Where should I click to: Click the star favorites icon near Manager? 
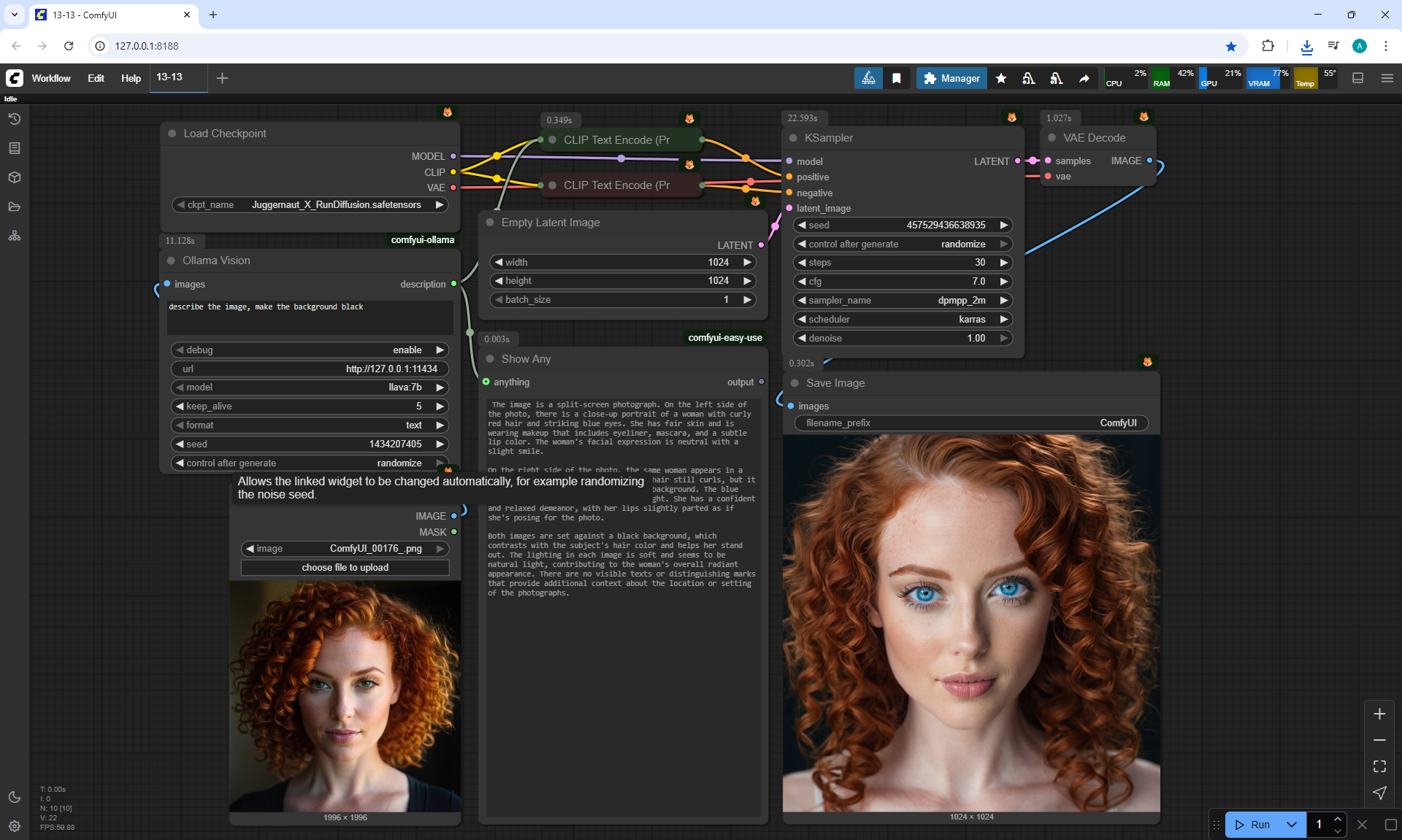pyautogui.click(x=1001, y=78)
